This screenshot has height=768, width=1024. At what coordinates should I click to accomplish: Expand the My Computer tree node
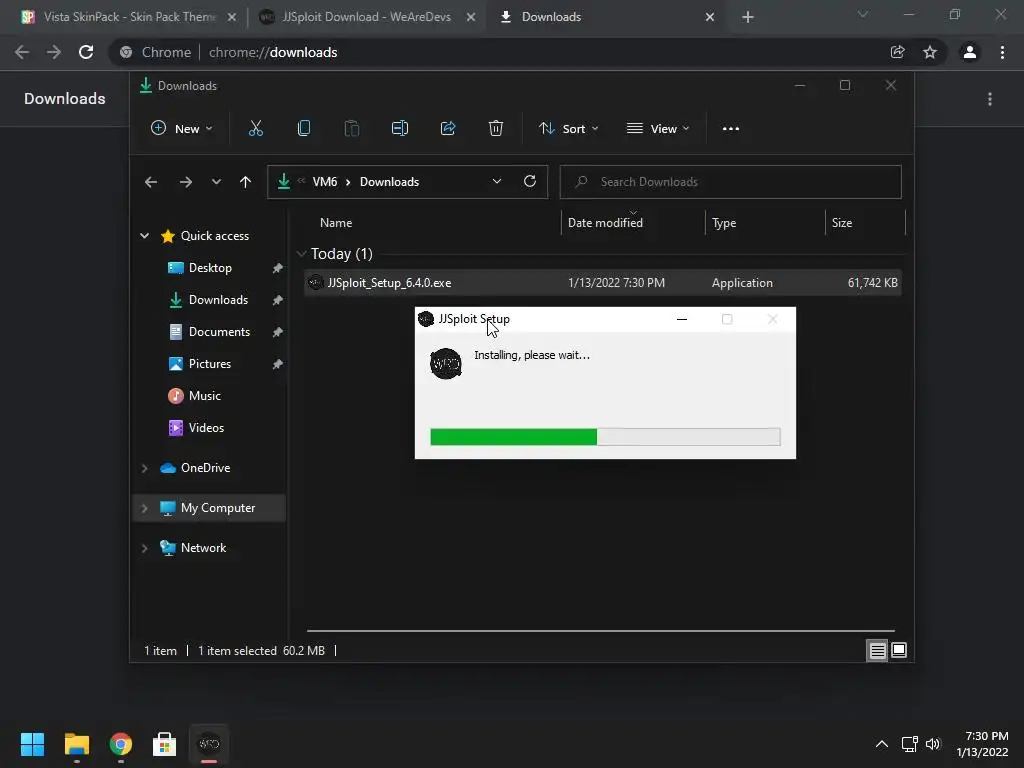coord(144,508)
